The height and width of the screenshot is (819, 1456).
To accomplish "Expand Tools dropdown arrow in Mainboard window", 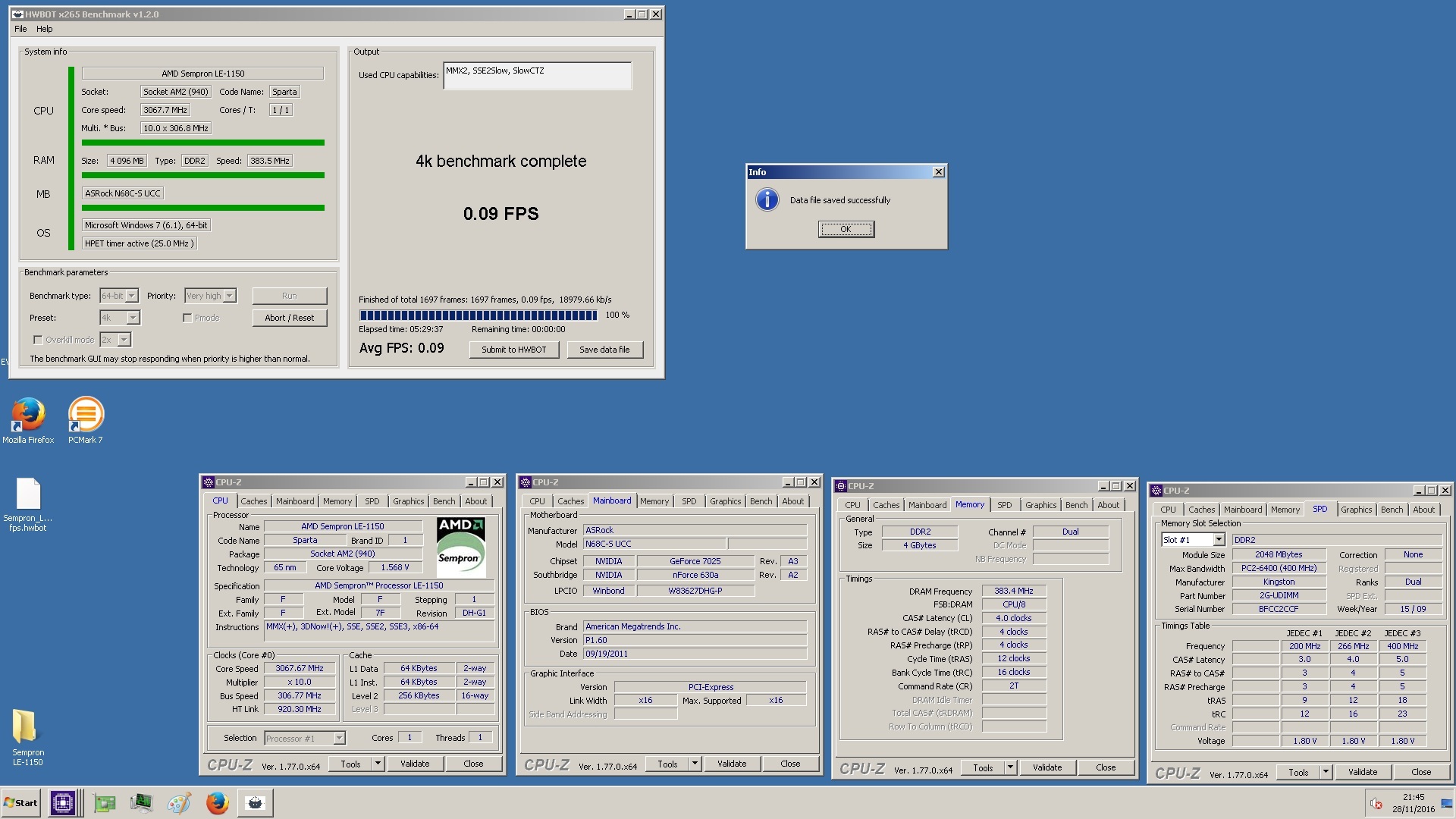I will click(x=695, y=764).
